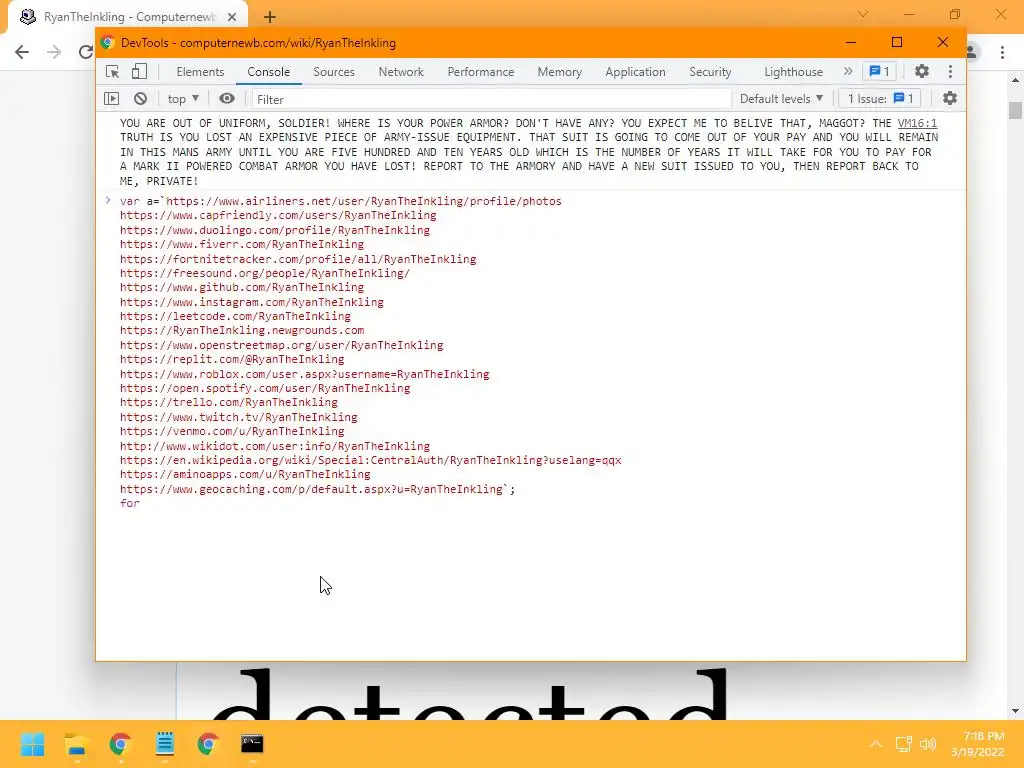The height and width of the screenshot is (768, 1024).
Task: Go back in Chrome
Action: pyautogui.click(x=22, y=52)
